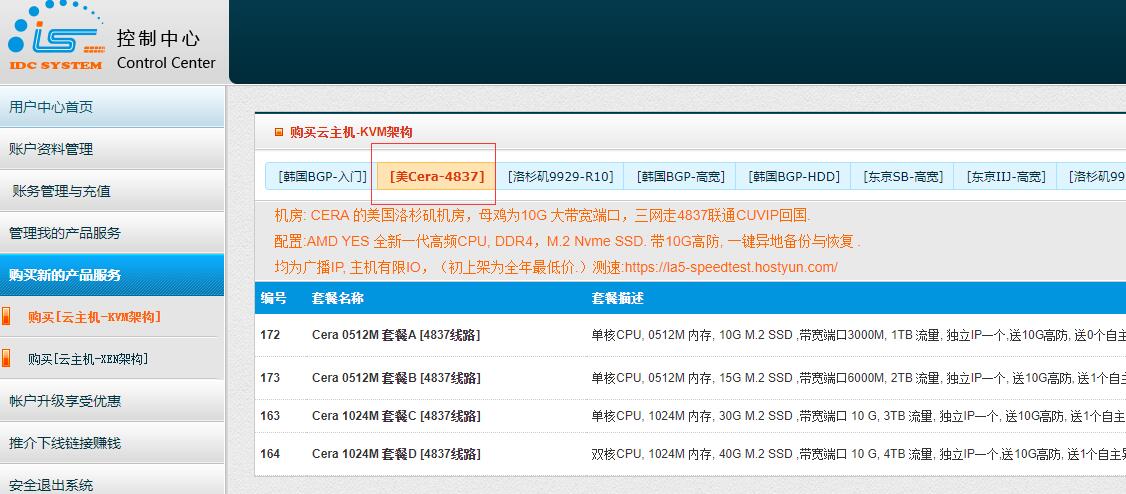Select package number 163

click(x=270, y=416)
